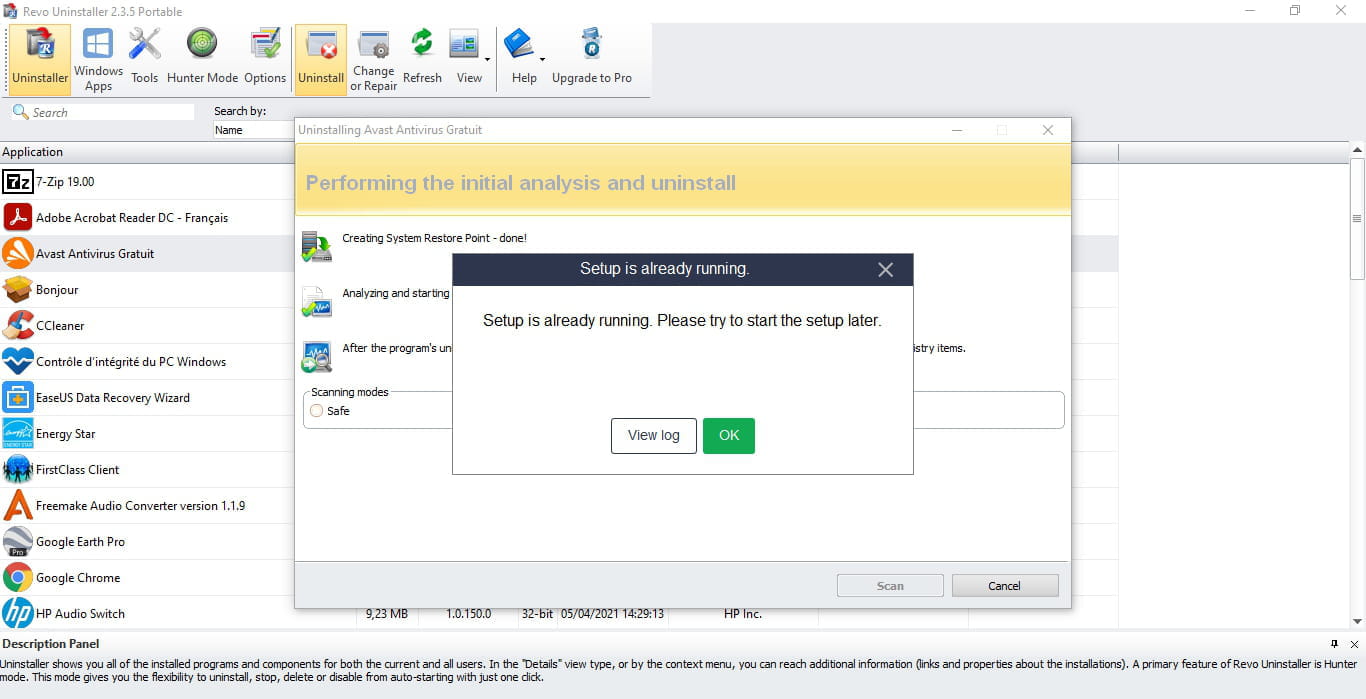Click the Adobe Acrobat Reader DC - Français name
The image size is (1366, 699).
click(132, 218)
